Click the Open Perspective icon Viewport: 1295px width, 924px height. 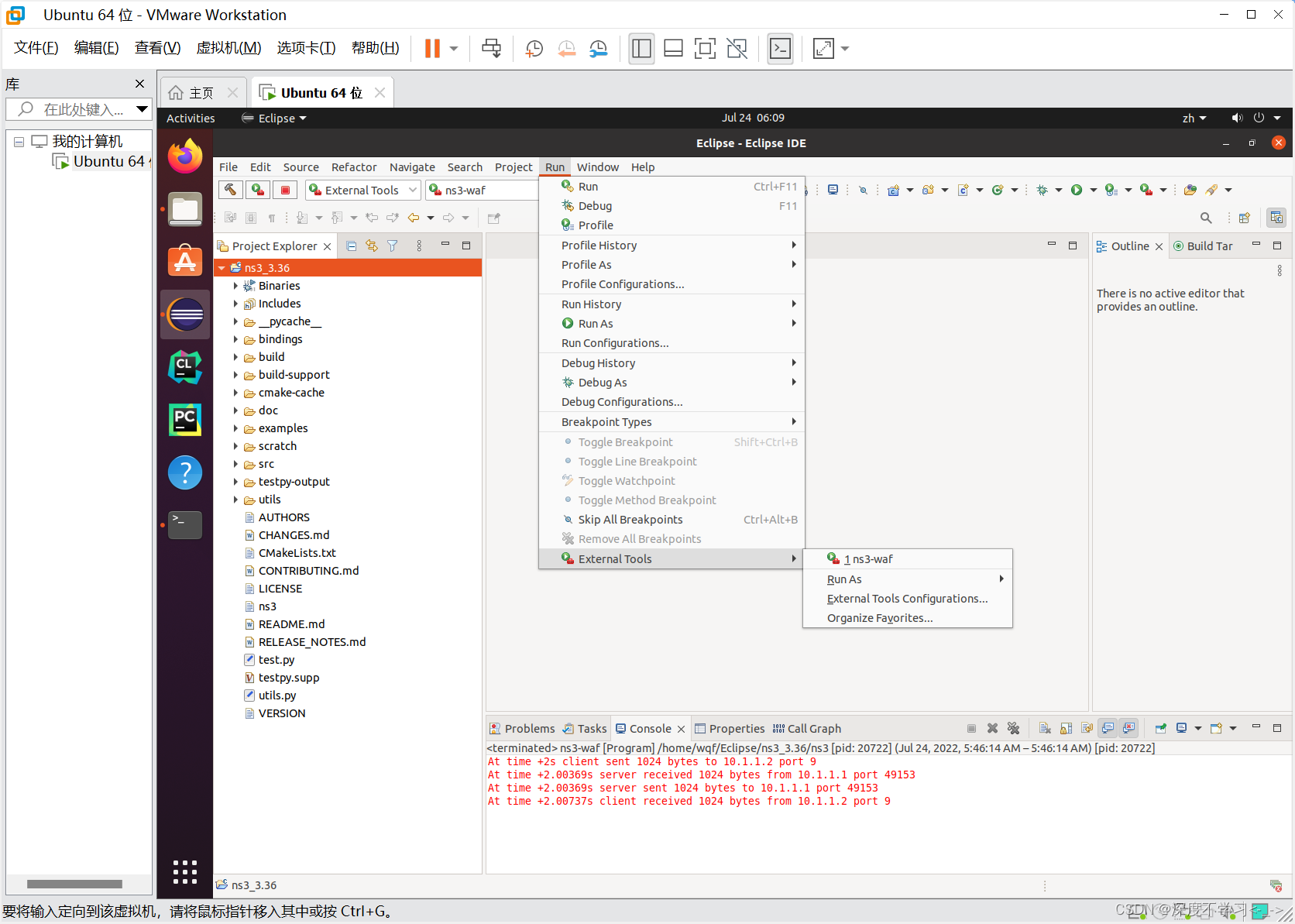tap(1245, 218)
